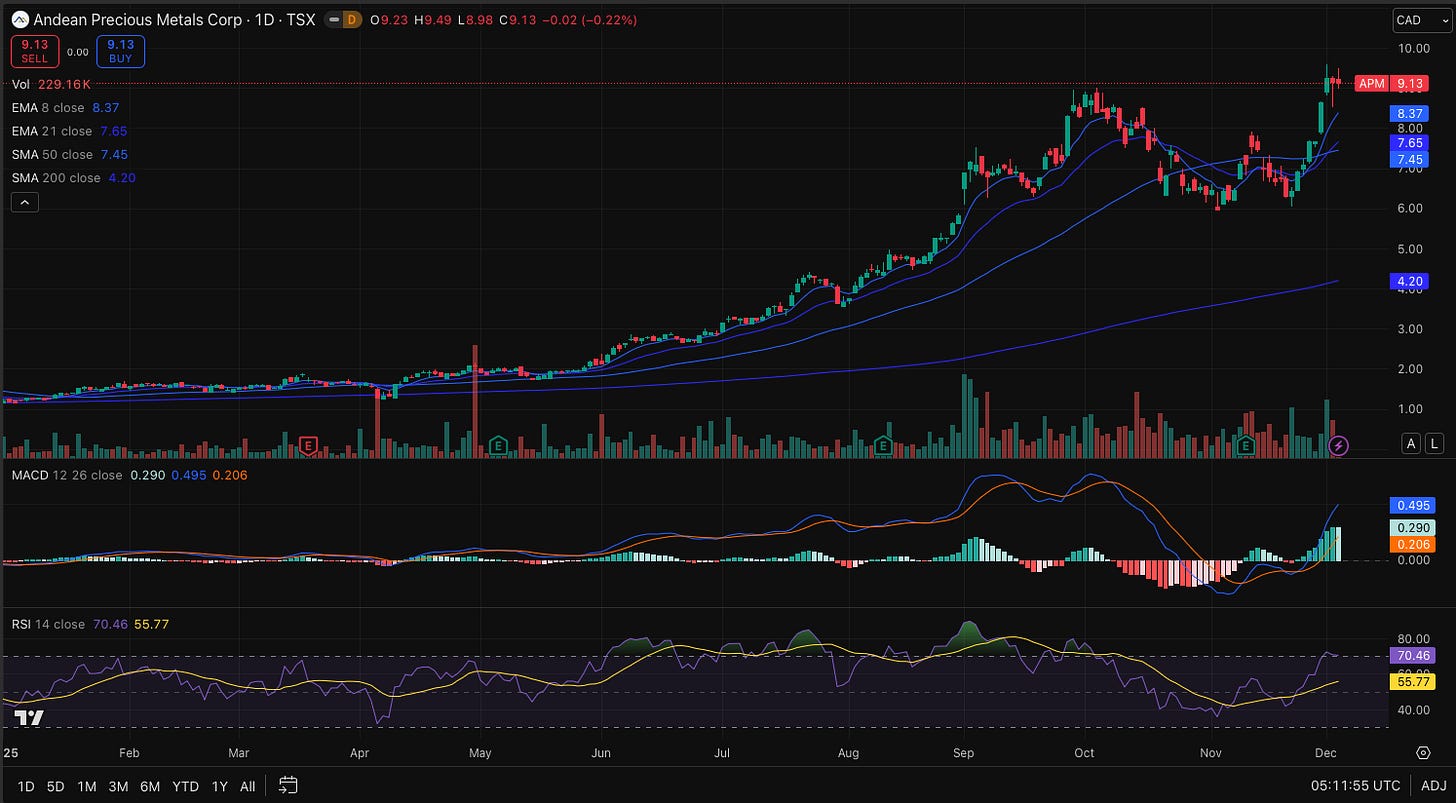Select the RSI 14 close legend
The height and width of the screenshot is (803, 1456).
point(90,624)
